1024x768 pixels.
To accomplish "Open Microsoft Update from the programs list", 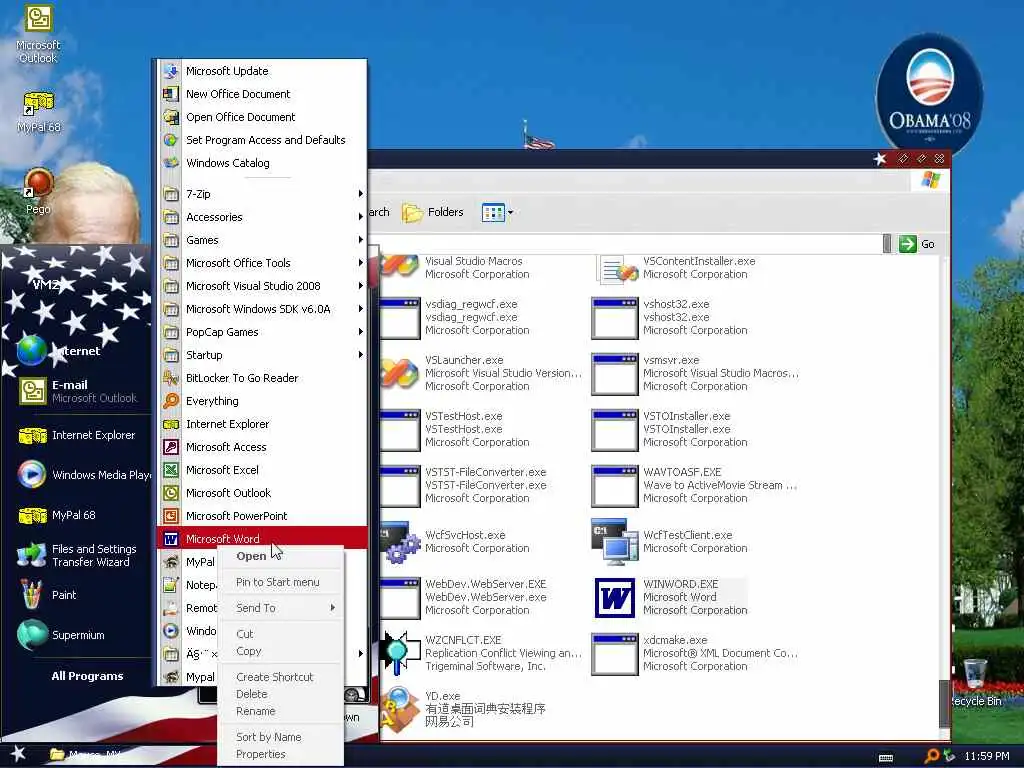I will tap(261, 71).
